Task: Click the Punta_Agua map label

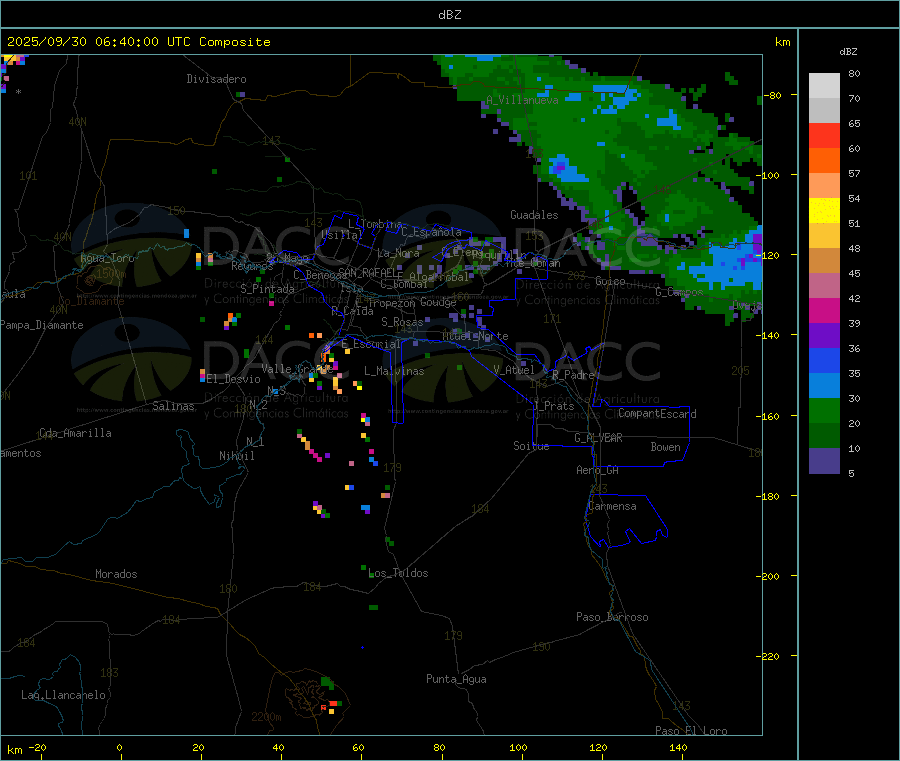Action: [456, 679]
